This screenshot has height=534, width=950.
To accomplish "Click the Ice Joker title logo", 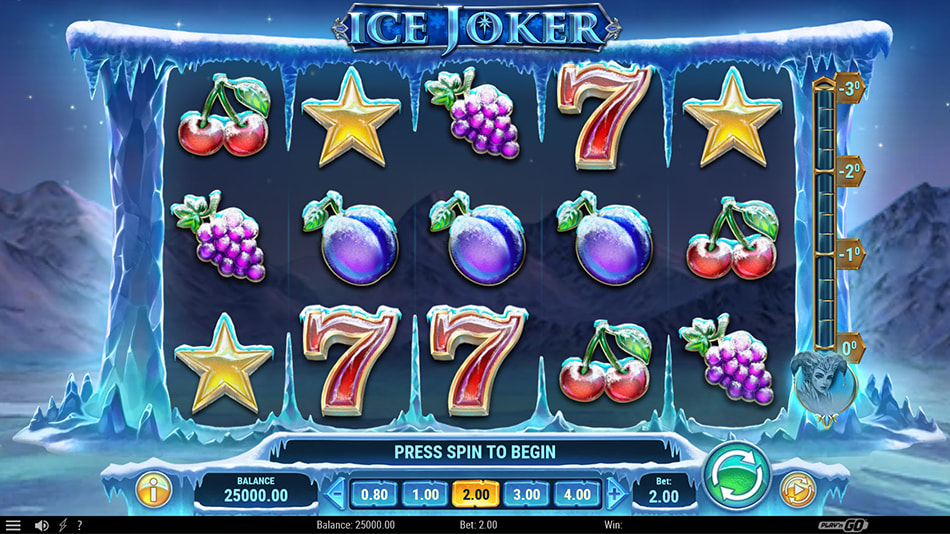I will 476,28.
